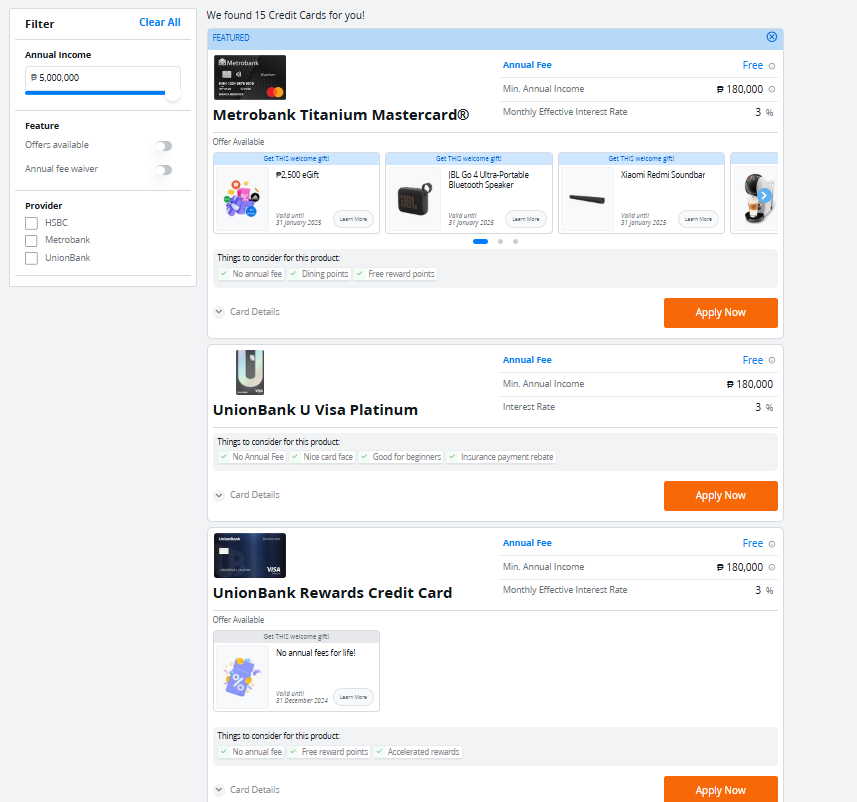Click the info icon beside Metrobank's Free annual fee
Screen dimensions: 857x802
771,66
